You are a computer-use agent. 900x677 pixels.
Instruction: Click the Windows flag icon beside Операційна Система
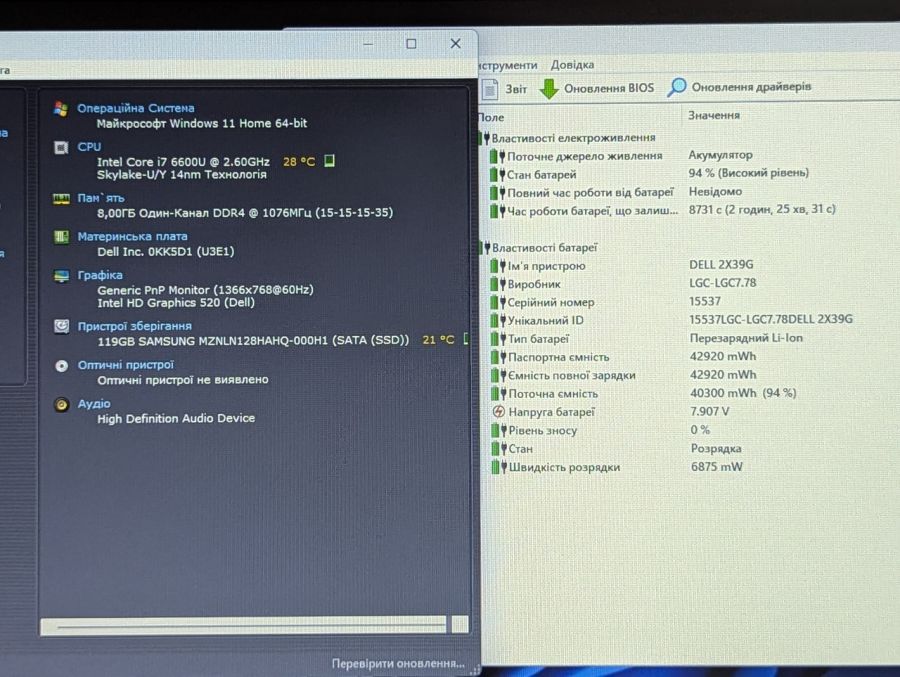(61, 108)
